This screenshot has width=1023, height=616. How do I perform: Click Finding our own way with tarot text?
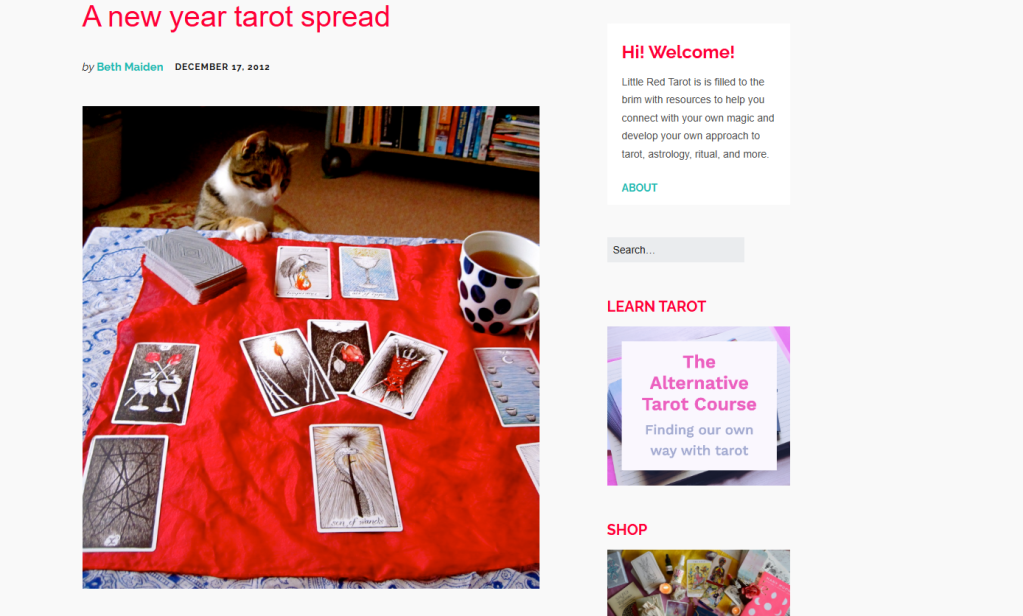click(x=699, y=440)
